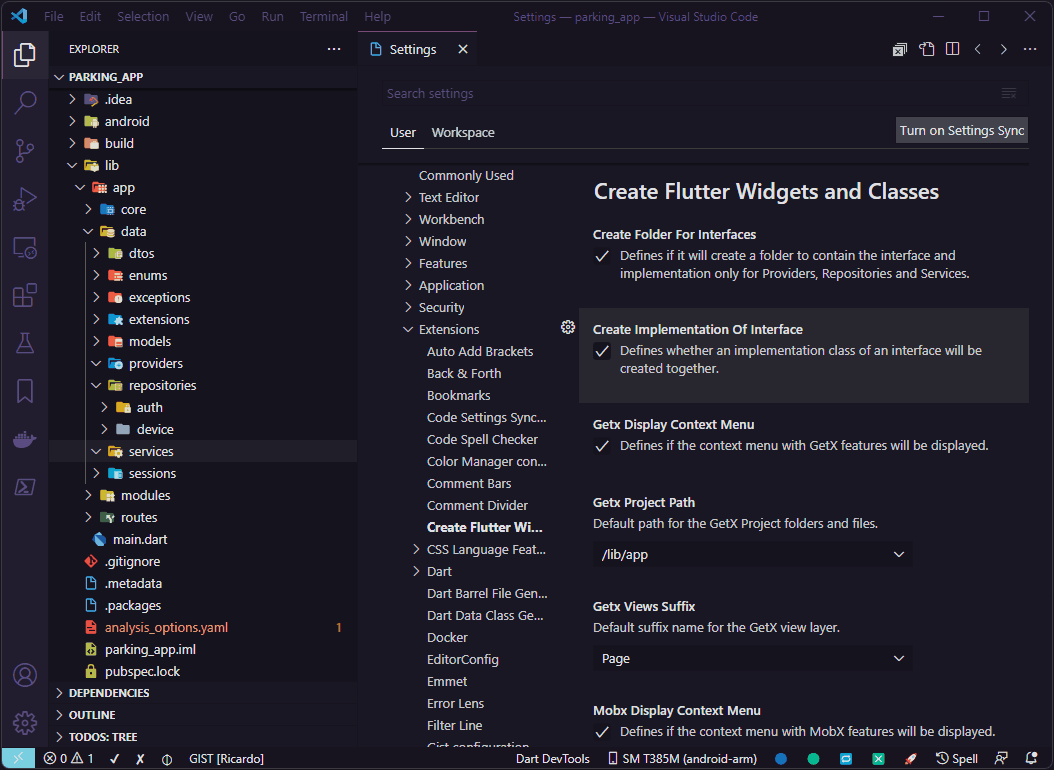Image resolution: width=1054 pixels, height=770 pixels.
Task: Toggle Getx Display Context Menu checkbox
Action: point(602,446)
